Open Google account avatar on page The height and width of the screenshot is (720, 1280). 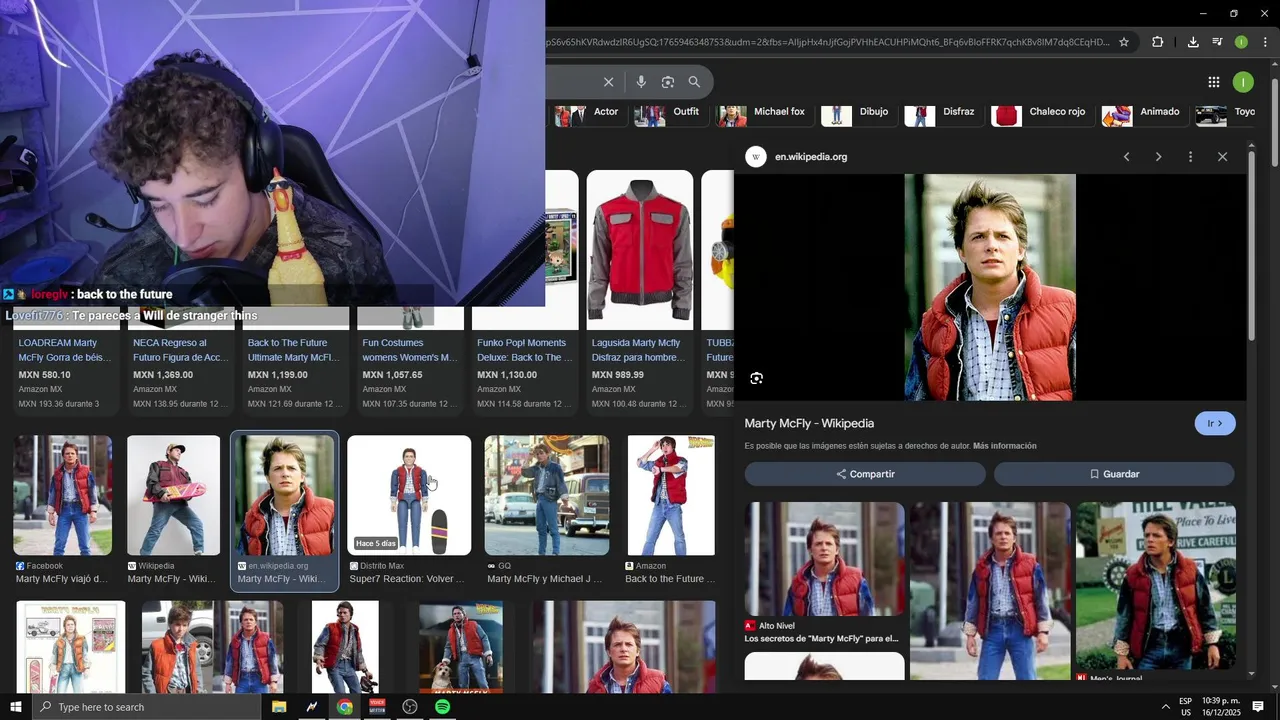coord(1243,82)
